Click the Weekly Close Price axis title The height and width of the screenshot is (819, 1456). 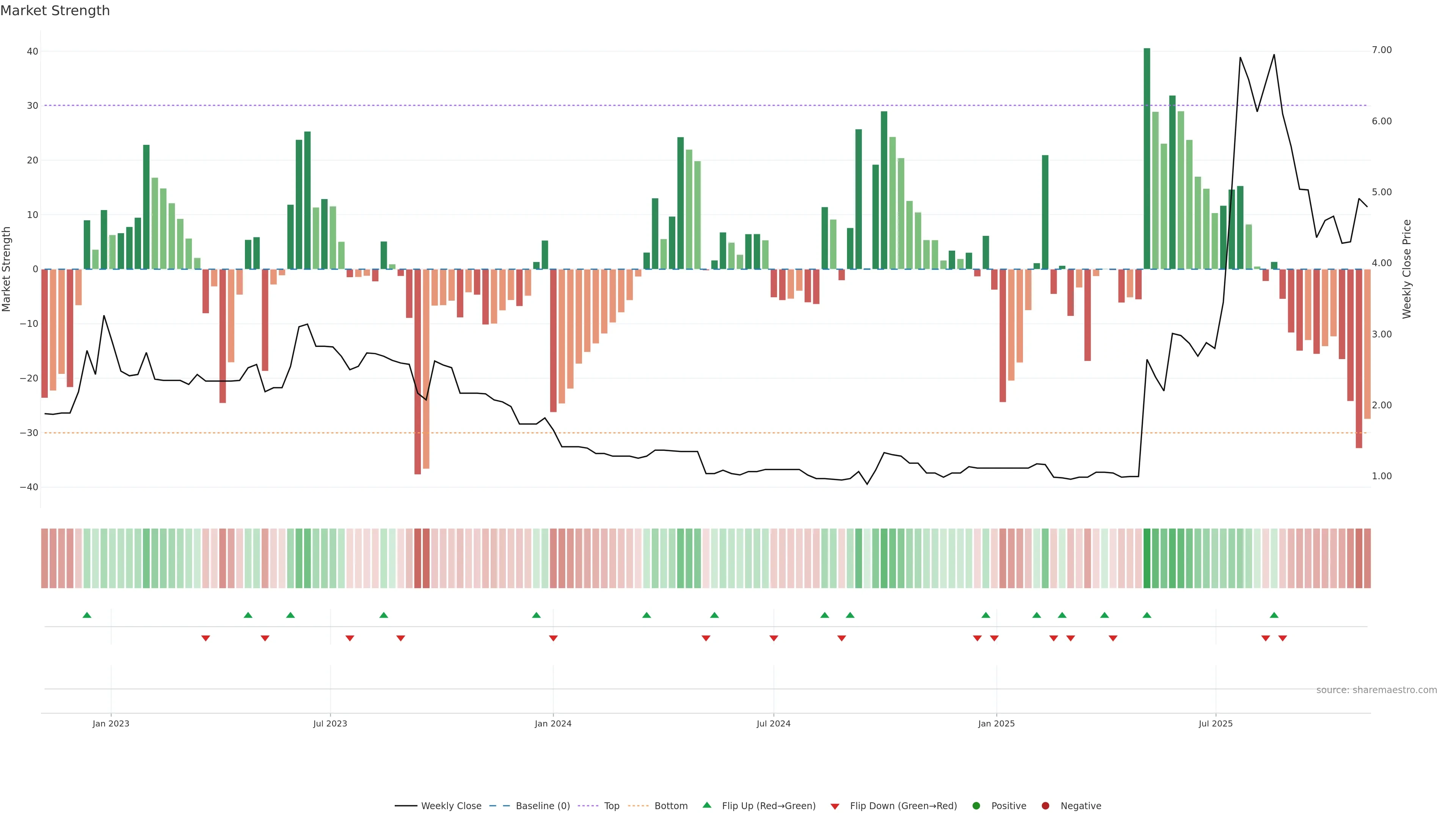click(x=1406, y=269)
